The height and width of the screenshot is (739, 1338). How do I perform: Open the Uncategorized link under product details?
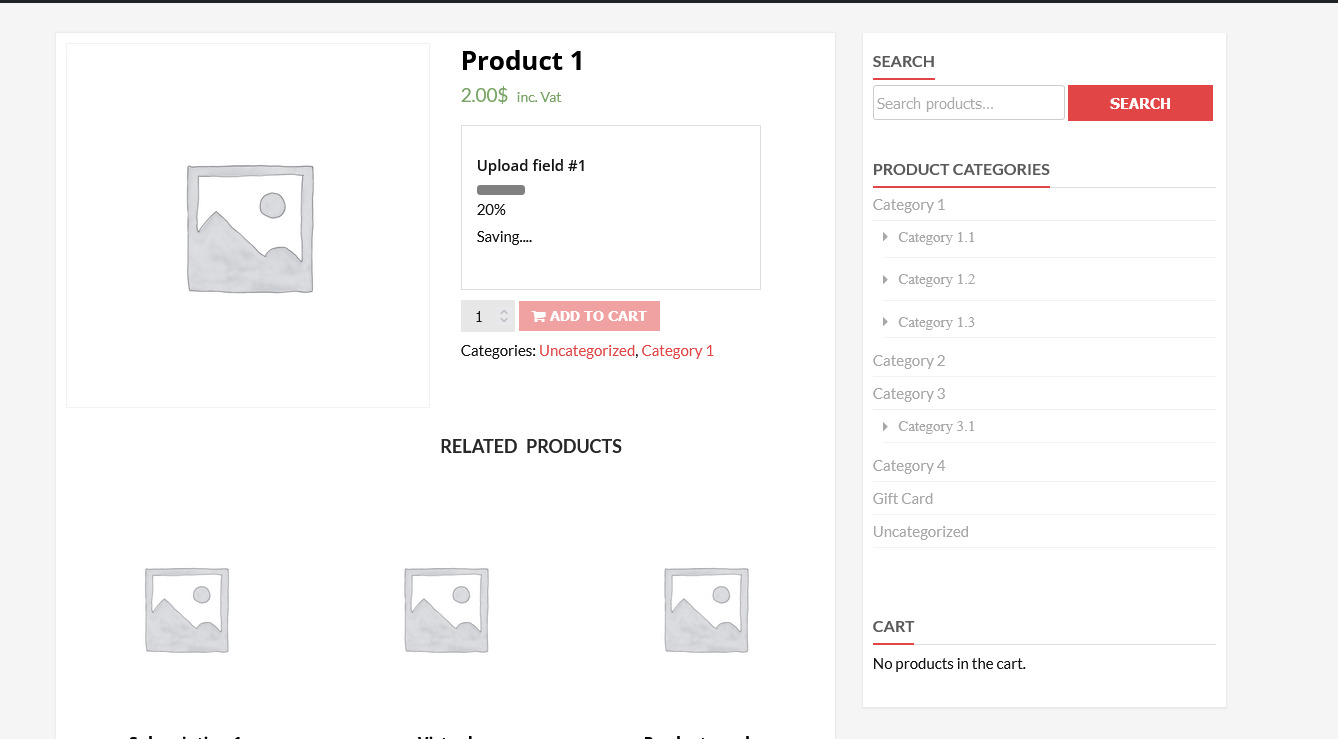pyautogui.click(x=587, y=351)
